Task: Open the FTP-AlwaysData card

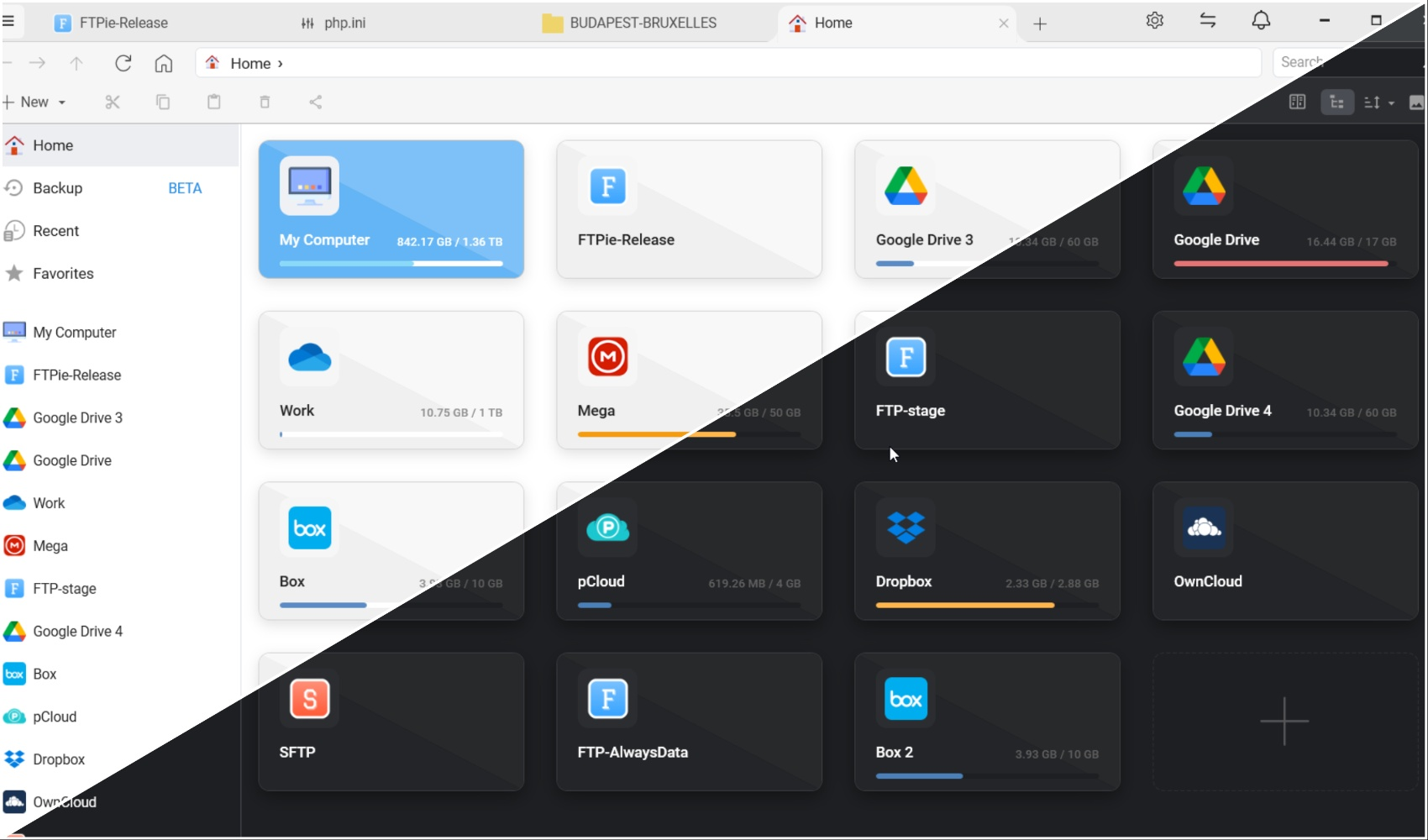Action: 689,722
